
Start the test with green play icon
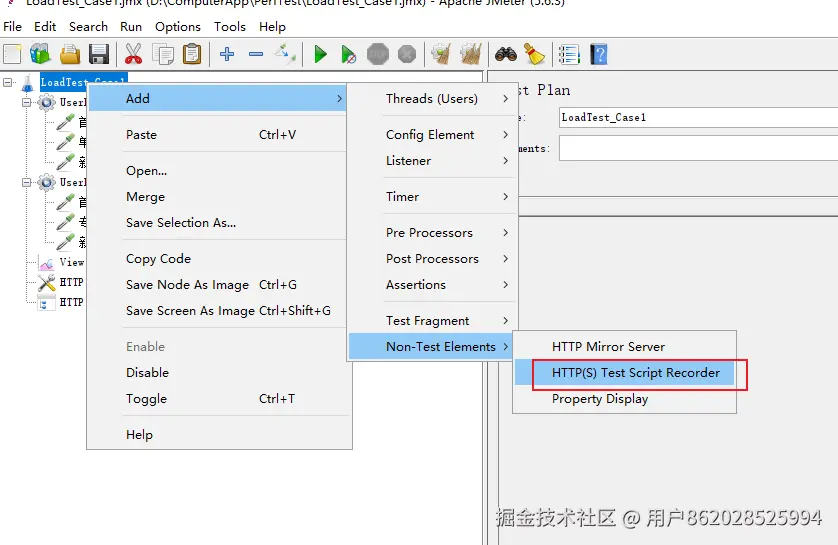point(321,54)
